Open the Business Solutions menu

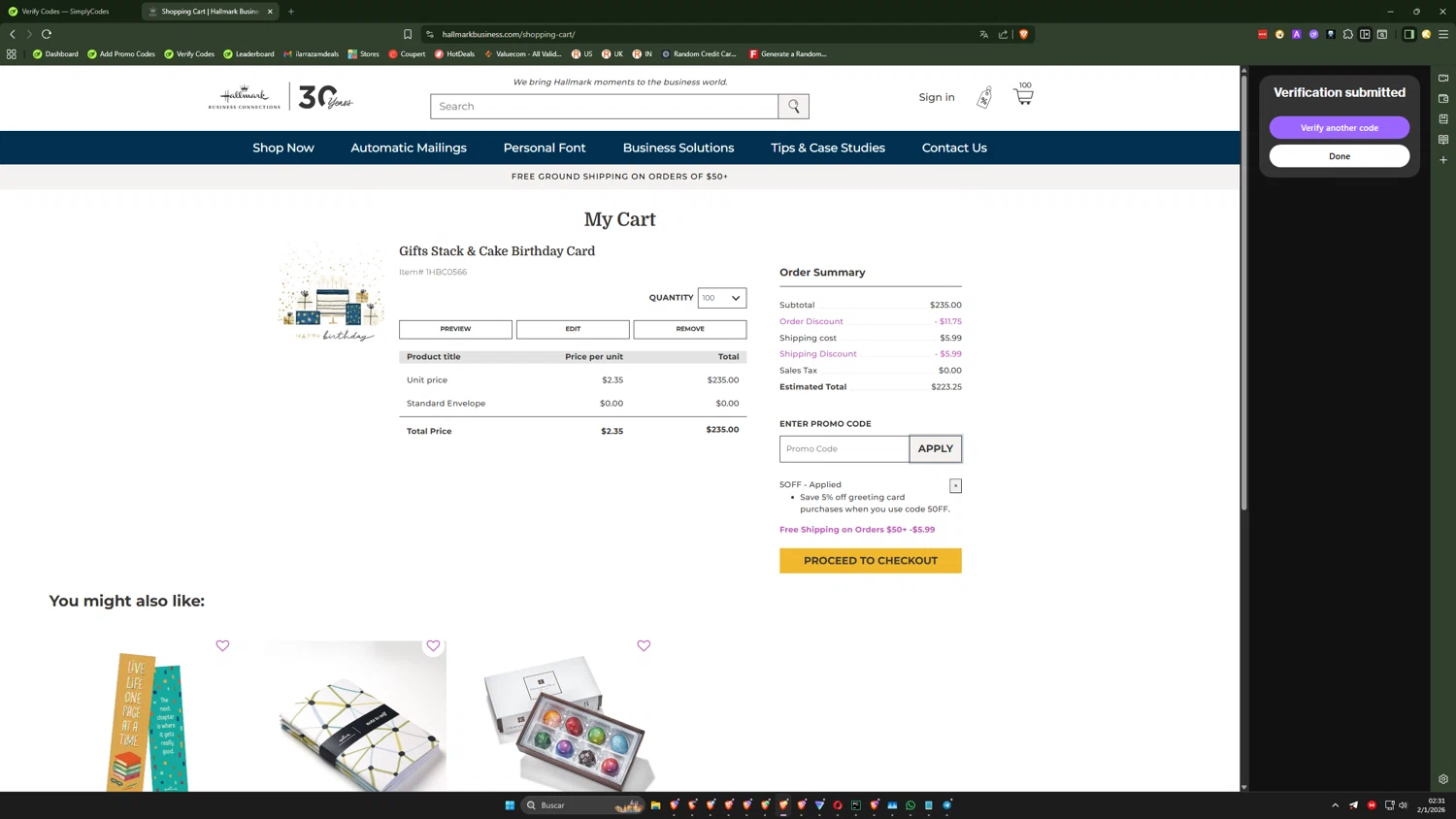678,148
